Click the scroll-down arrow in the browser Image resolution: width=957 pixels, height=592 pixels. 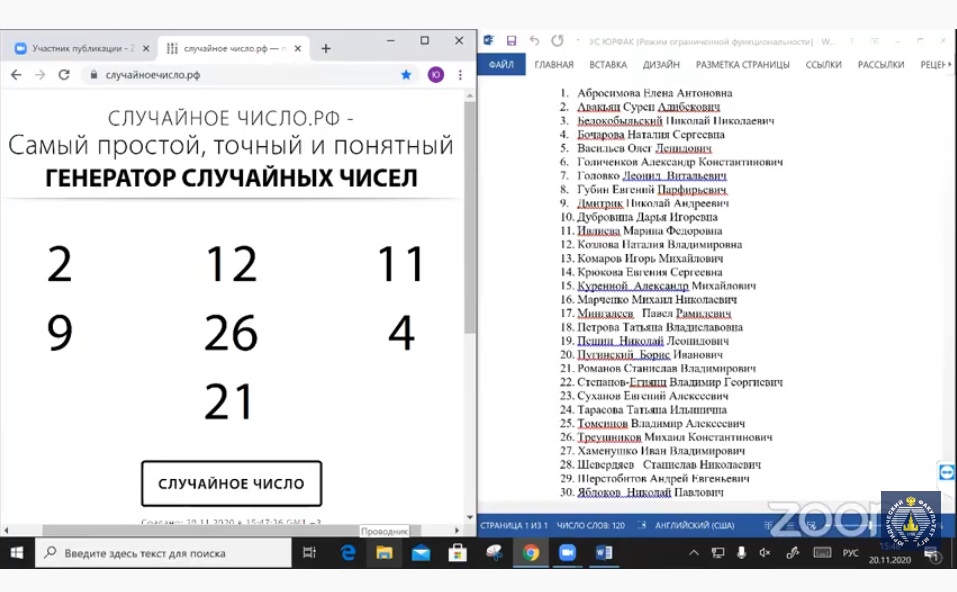point(469,518)
